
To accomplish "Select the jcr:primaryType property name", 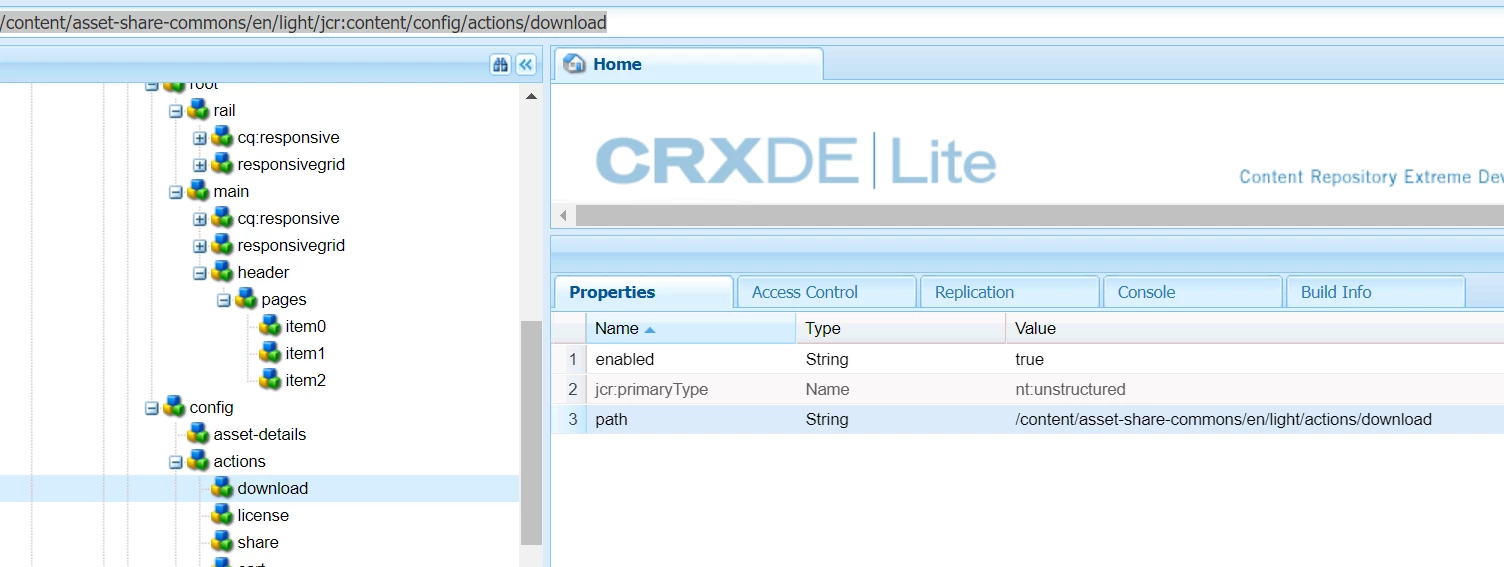I will click(651, 389).
